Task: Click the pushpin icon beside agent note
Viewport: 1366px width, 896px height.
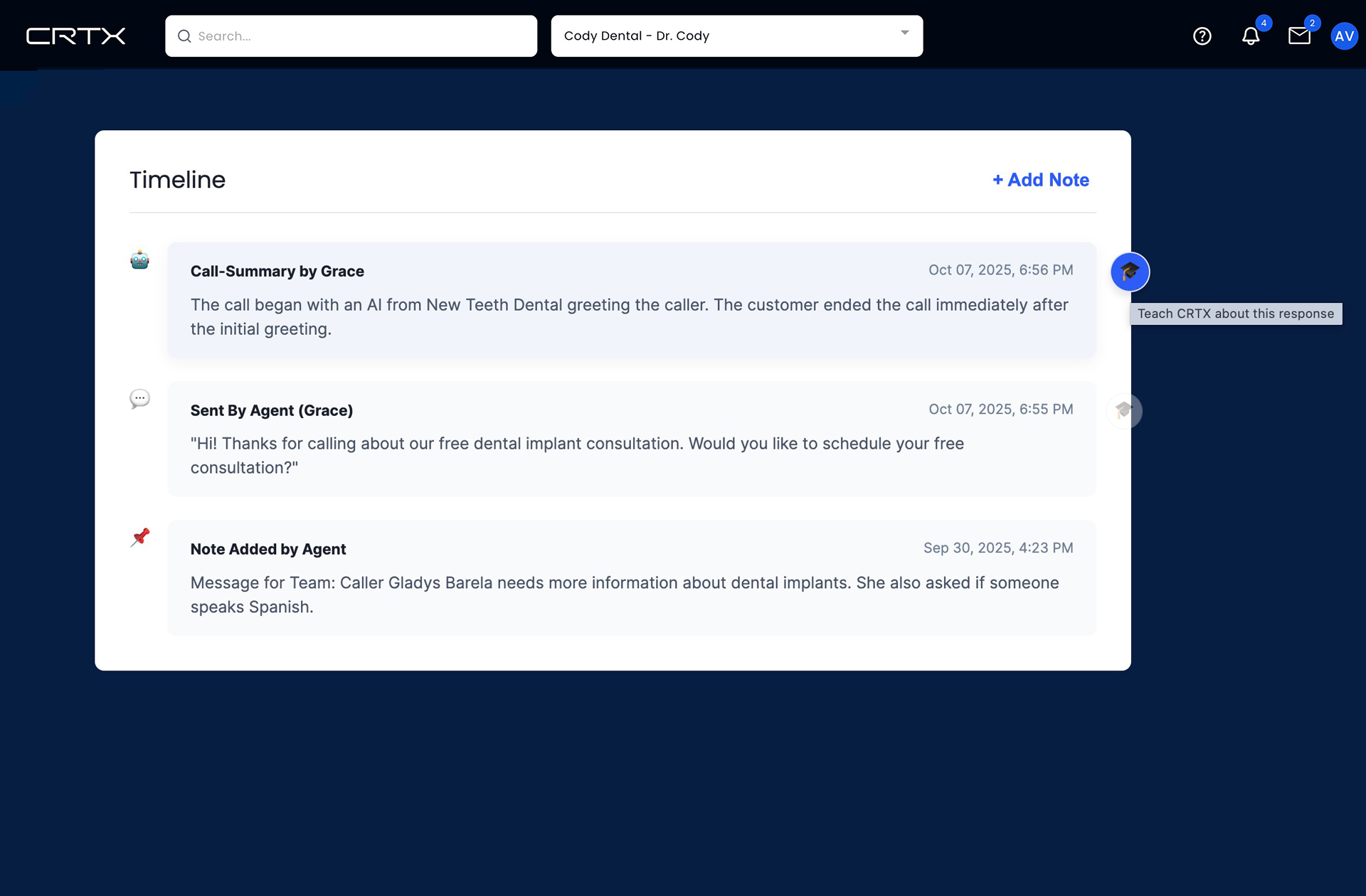Action: [x=140, y=538]
